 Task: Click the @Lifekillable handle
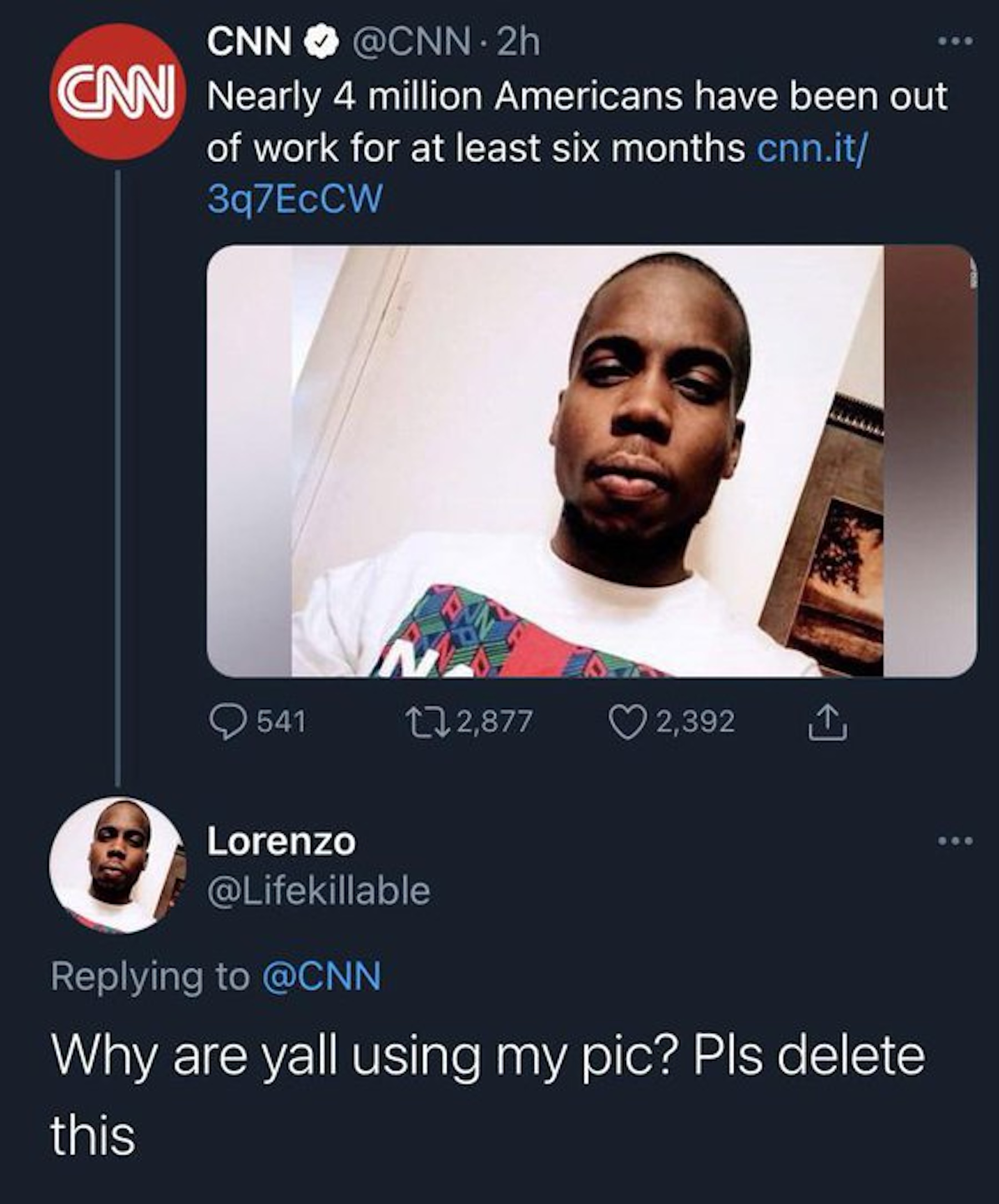point(318,891)
